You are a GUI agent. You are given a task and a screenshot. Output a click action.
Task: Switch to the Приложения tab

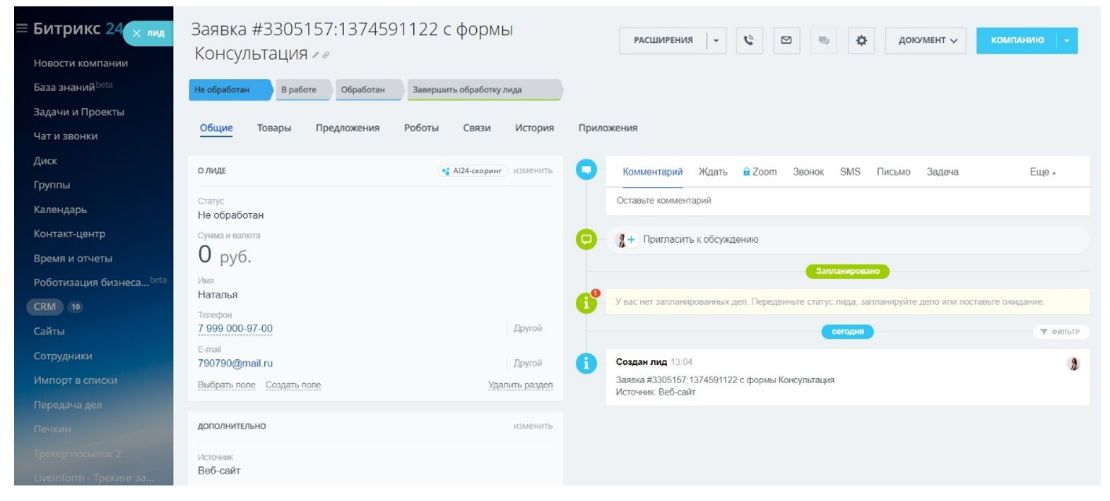[x=607, y=128]
